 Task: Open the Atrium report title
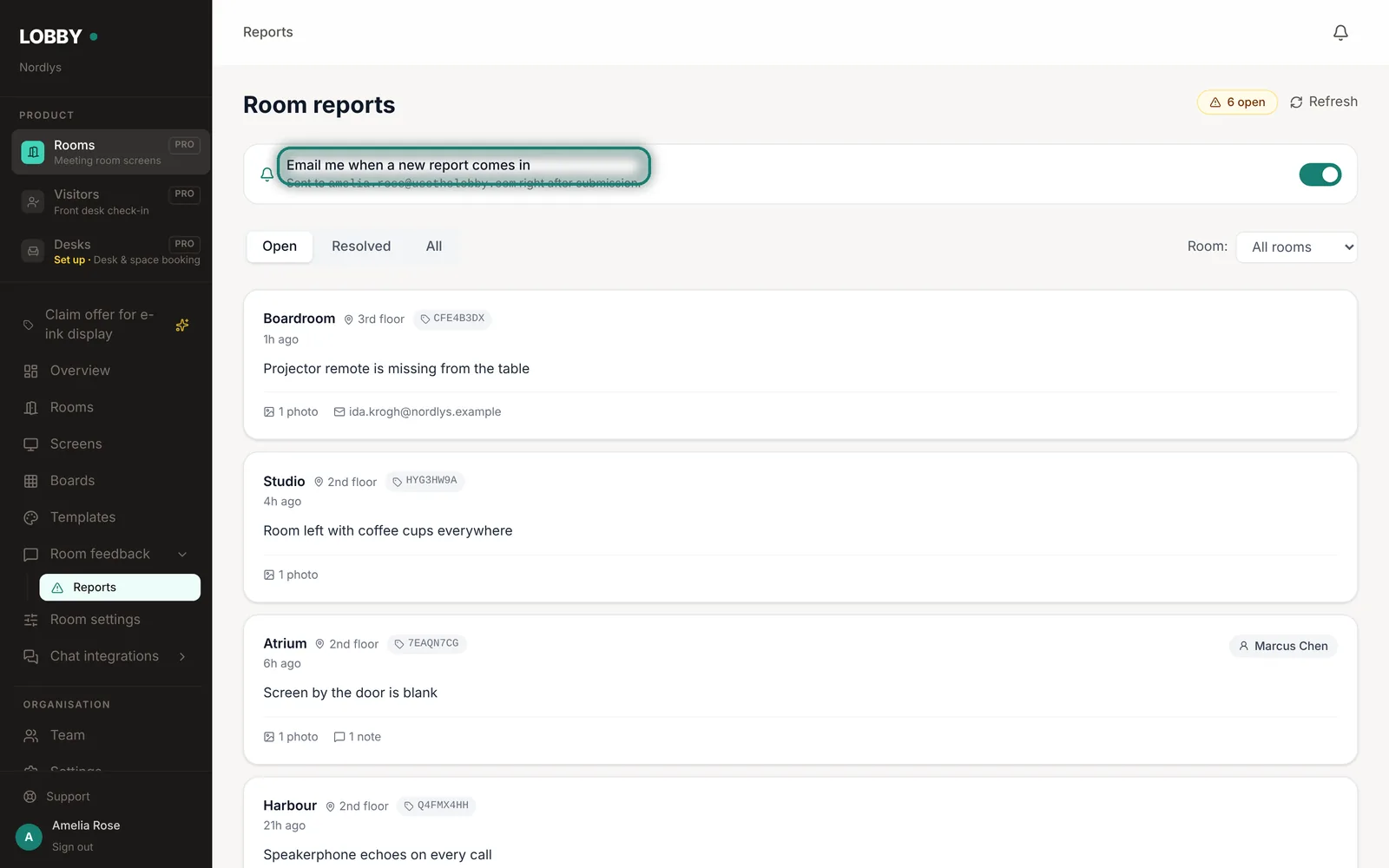pyautogui.click(x=285, y=643)
